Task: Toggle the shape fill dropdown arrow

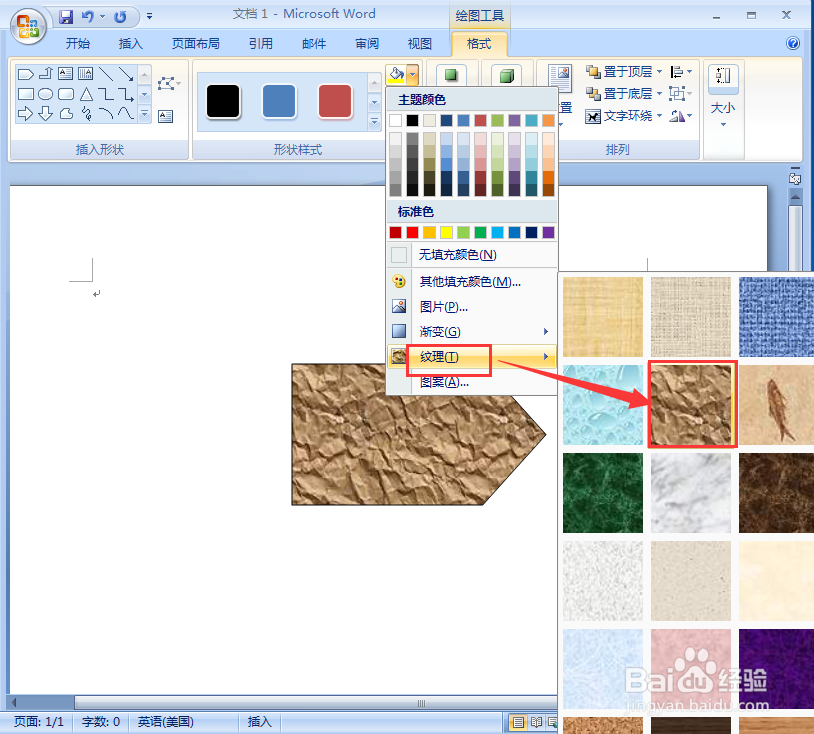Action: click(413, 75)
